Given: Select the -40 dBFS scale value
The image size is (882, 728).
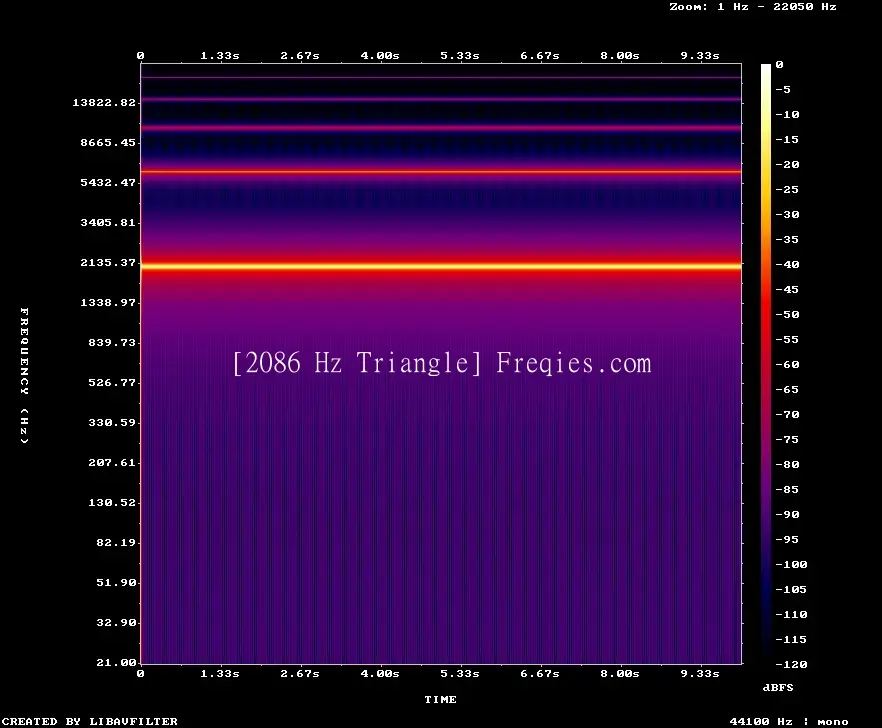Looking at the screenshot, I should pos(787,264).
